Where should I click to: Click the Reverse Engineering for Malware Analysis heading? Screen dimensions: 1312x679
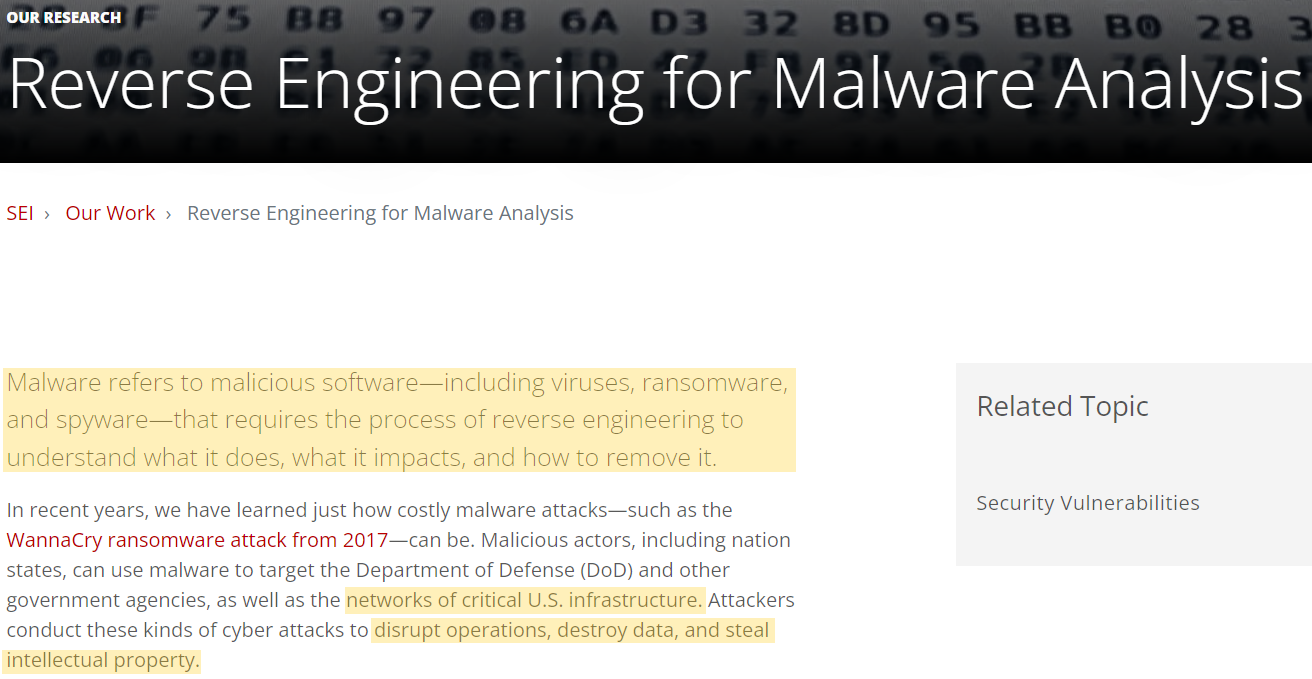point(656,84)
